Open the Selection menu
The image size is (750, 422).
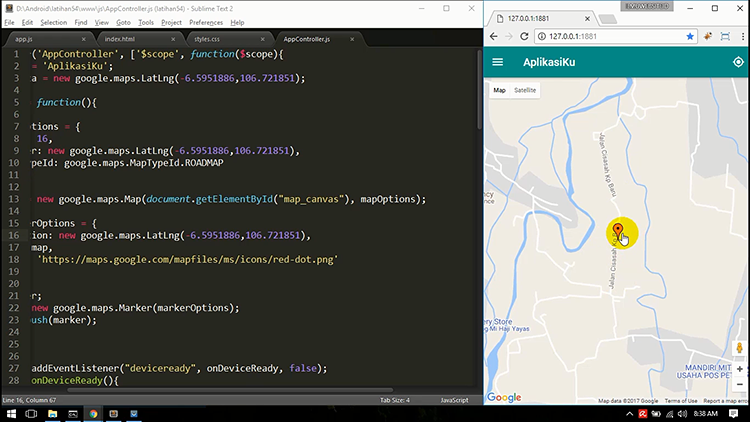pos(54,22)
